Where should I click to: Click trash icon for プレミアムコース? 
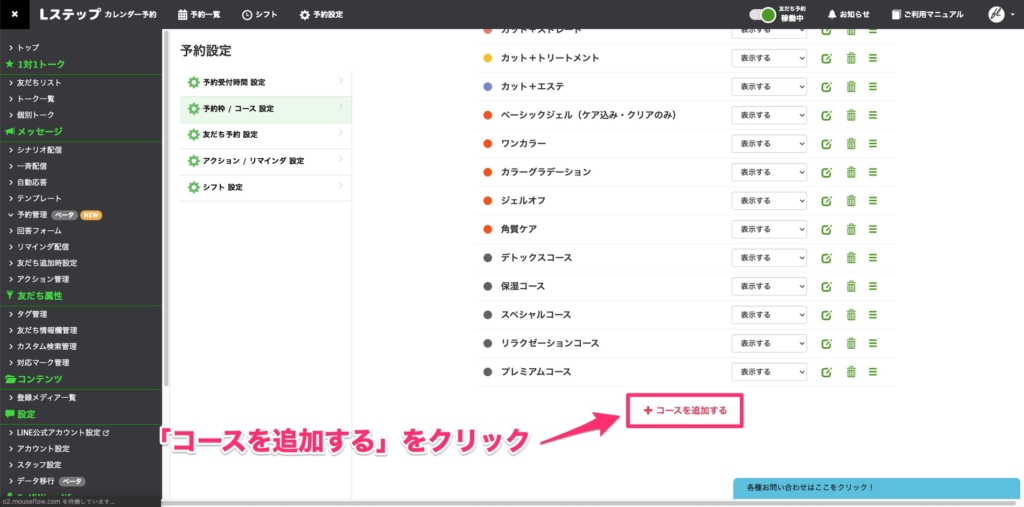coord(850,372)
